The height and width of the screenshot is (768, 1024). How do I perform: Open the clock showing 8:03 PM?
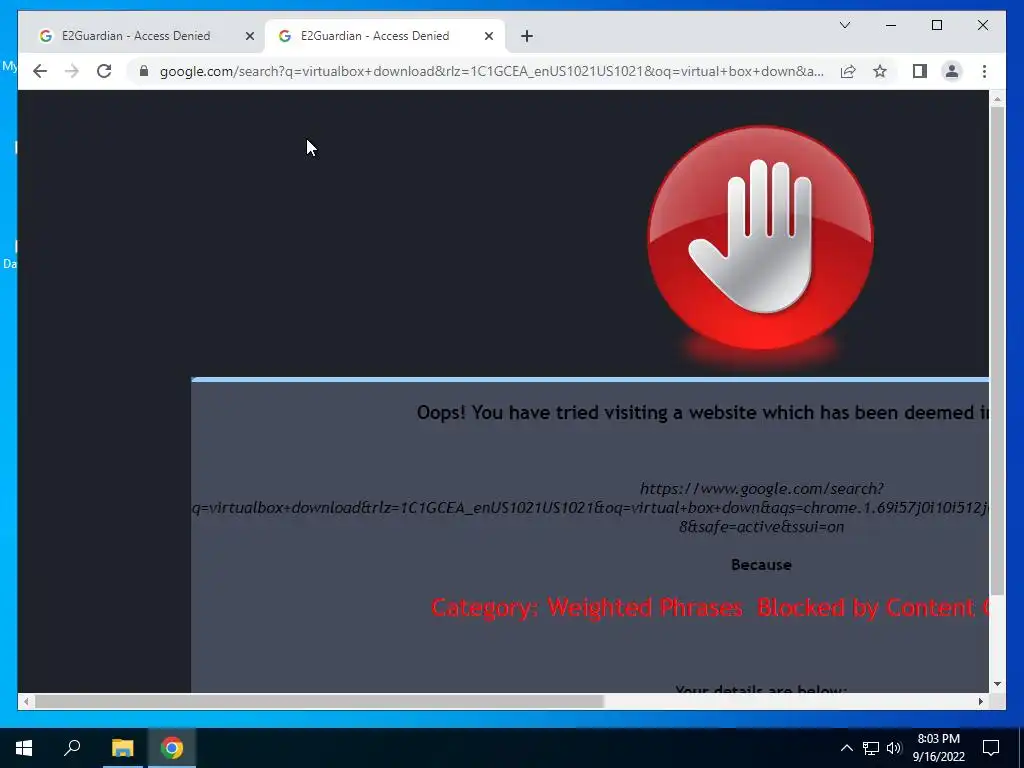pyautogui.click(x=938, y=748)
